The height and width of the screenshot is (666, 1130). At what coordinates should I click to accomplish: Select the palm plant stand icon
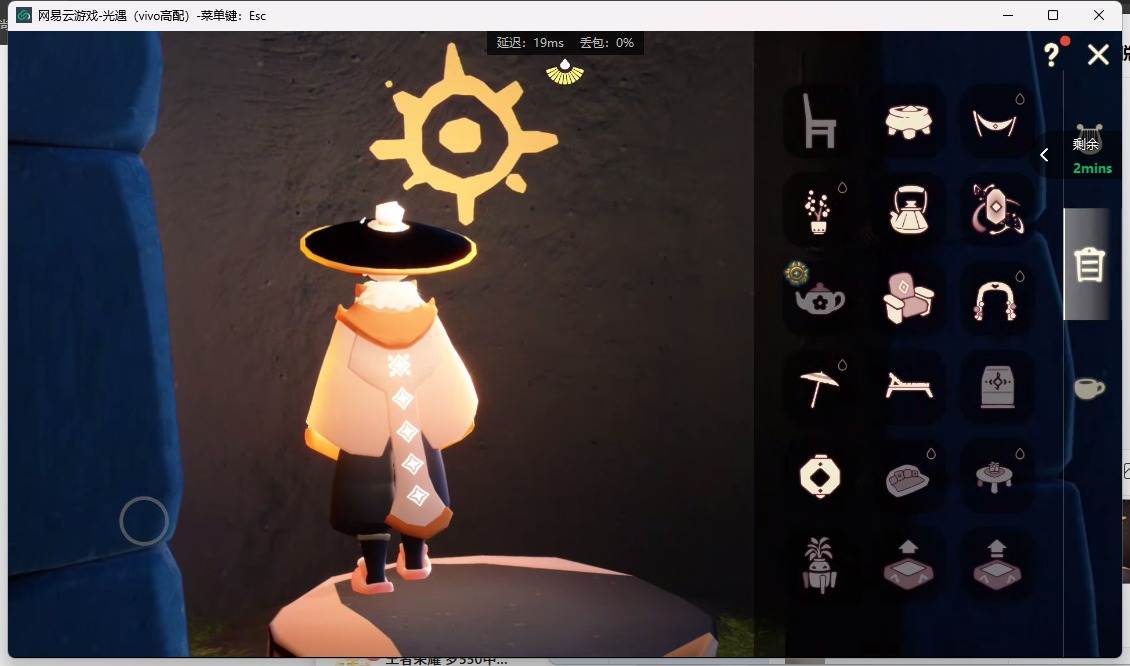point(819,565)
